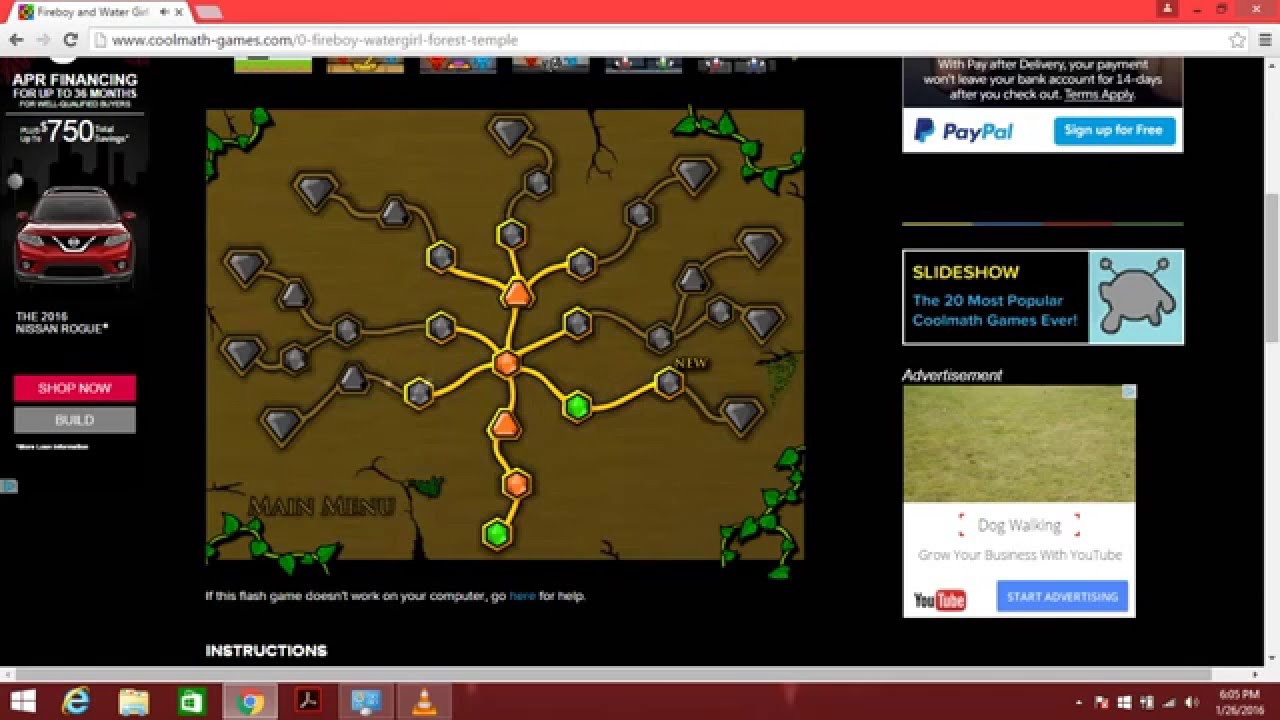Screen dimensions: 1280x720
Task: Open the 'here' help link below the game
Action: click(522, 596)
